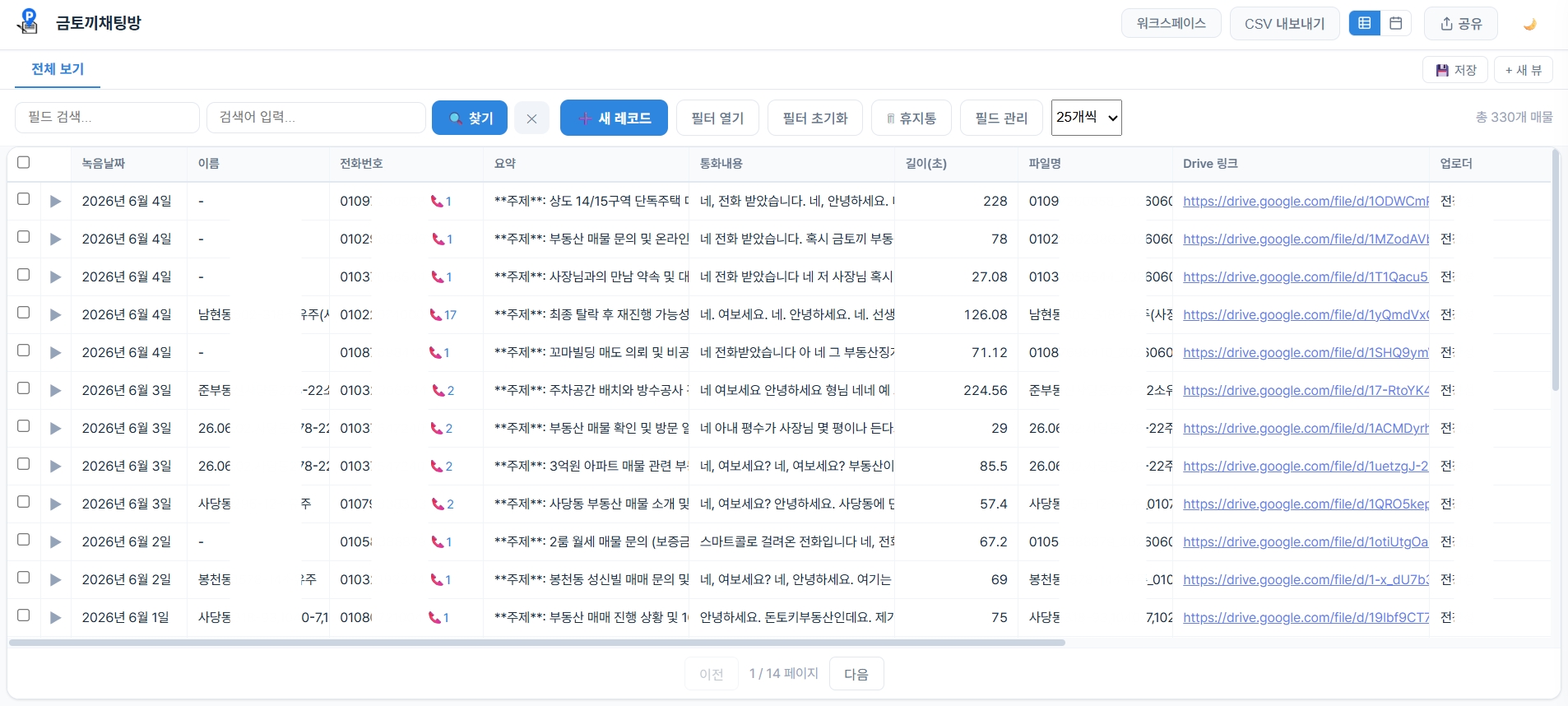Click the 찾기 search button
1568x706 pixels.
pos(470,118)
